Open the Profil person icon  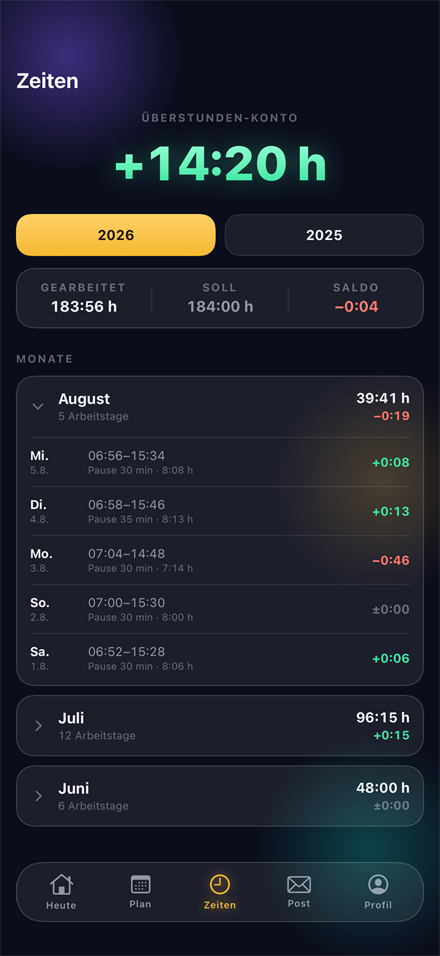(378, 884)
